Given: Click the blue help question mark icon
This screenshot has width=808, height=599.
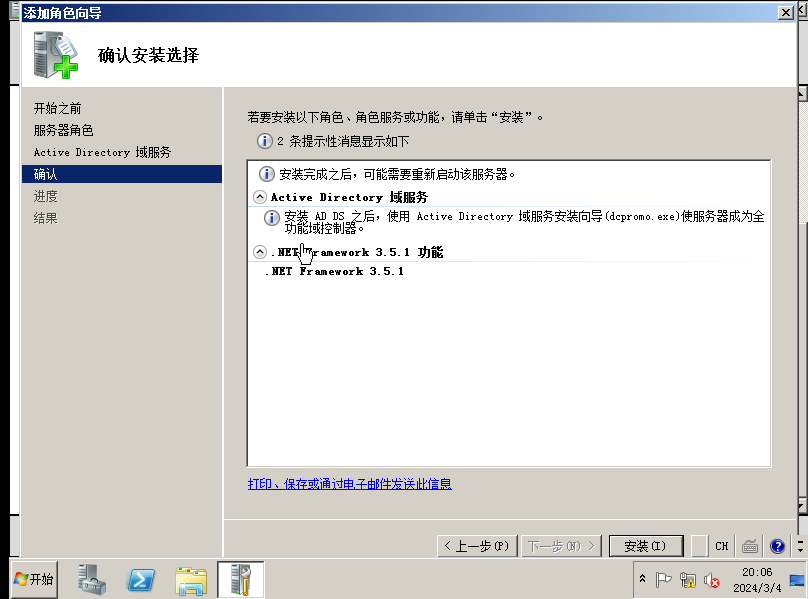Looking at the screenshot, I should [777, 546].
